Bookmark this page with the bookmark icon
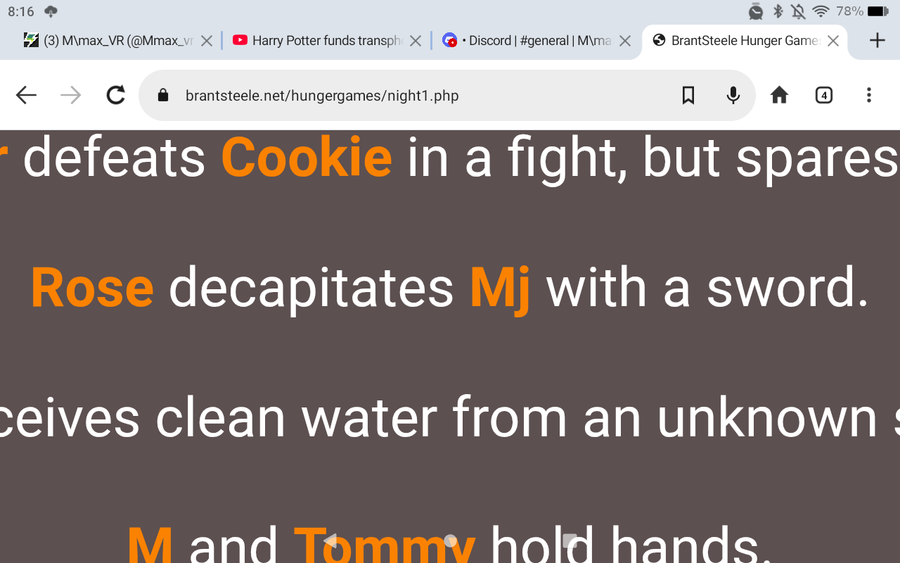The height and width of the screenshot is (563, 900). [688, 95]
